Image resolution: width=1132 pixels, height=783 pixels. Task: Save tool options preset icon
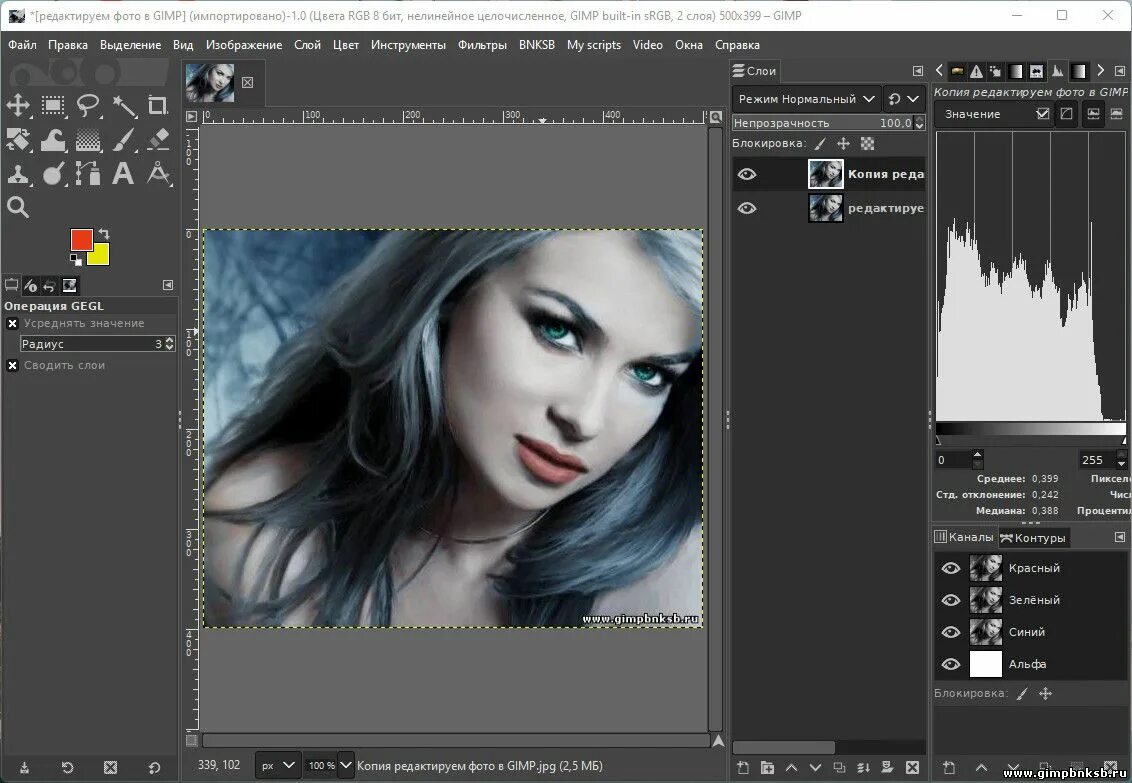(x=24, y=768)
